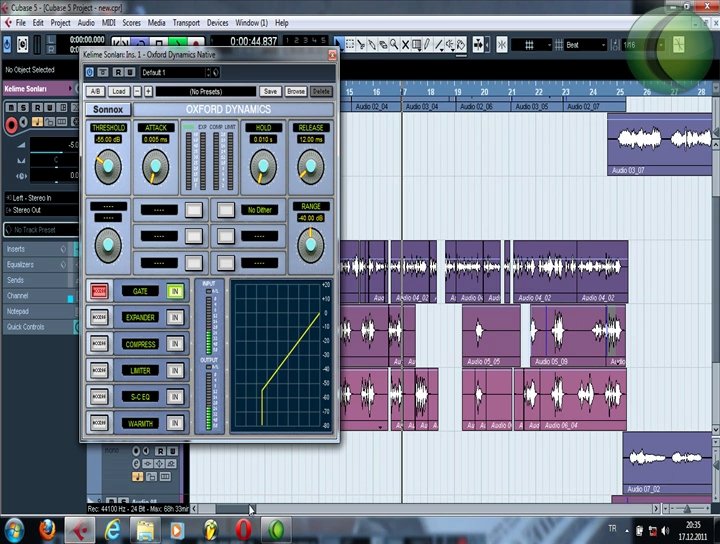Click the Limiter access button
This screenshot has width=720, height=544.
pos(99,370)
